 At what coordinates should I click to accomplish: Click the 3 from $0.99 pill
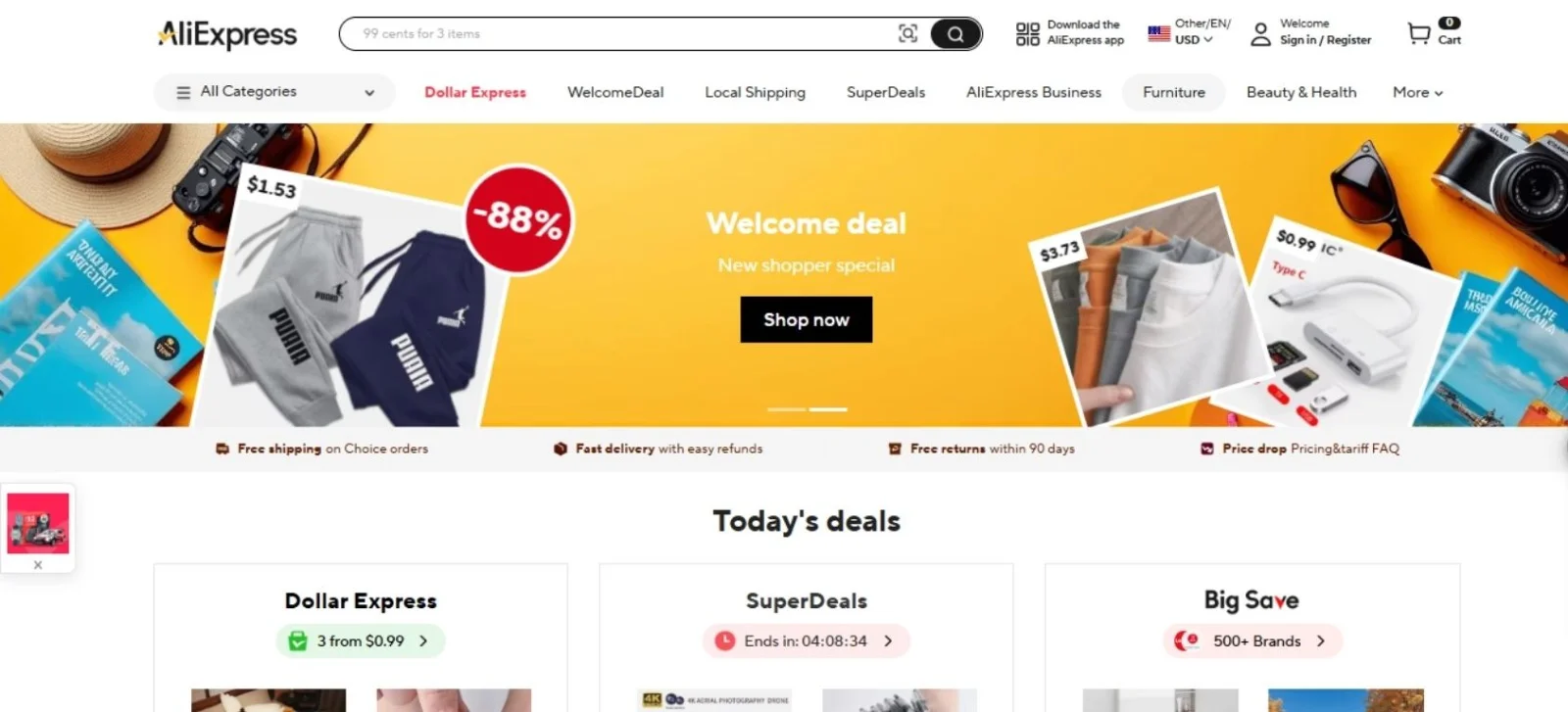coord(361,641)
